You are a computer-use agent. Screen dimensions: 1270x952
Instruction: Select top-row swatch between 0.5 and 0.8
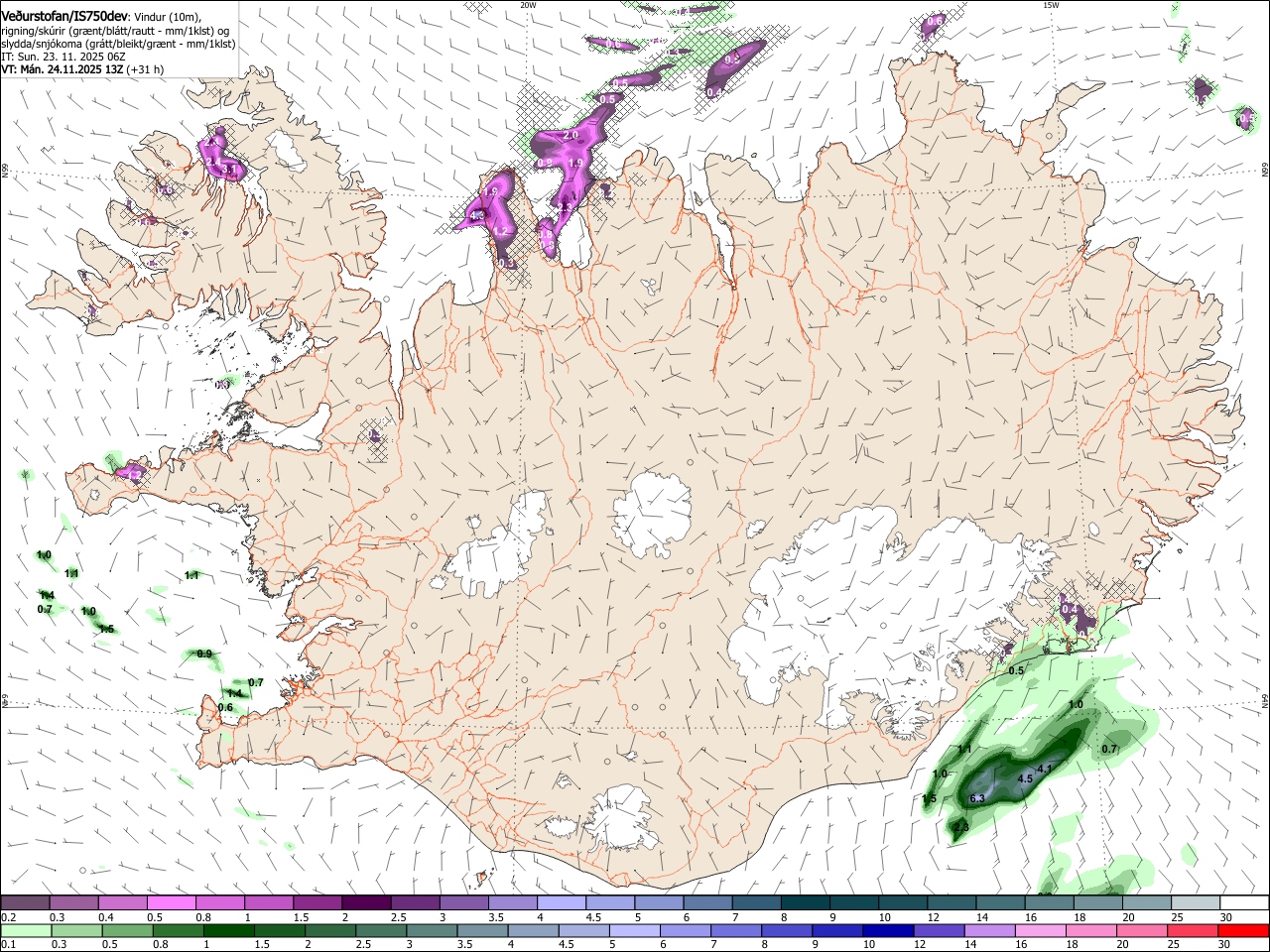[x=171, y=902]
